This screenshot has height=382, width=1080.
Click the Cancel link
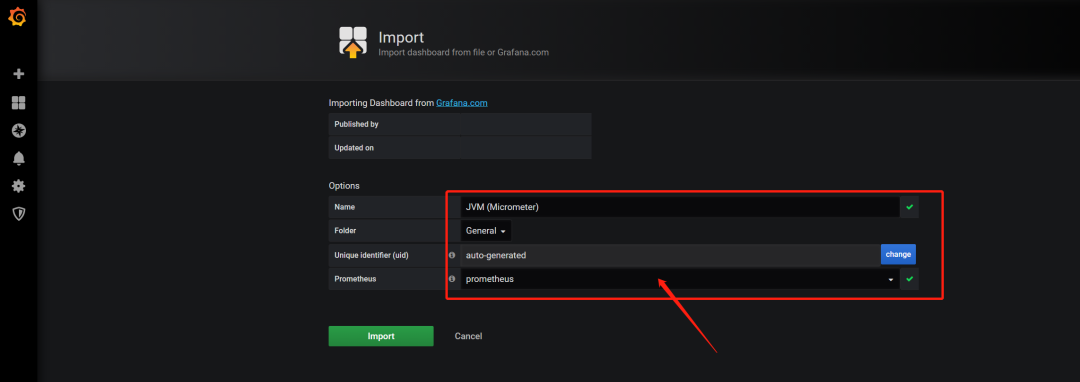(x=468, y=337)
